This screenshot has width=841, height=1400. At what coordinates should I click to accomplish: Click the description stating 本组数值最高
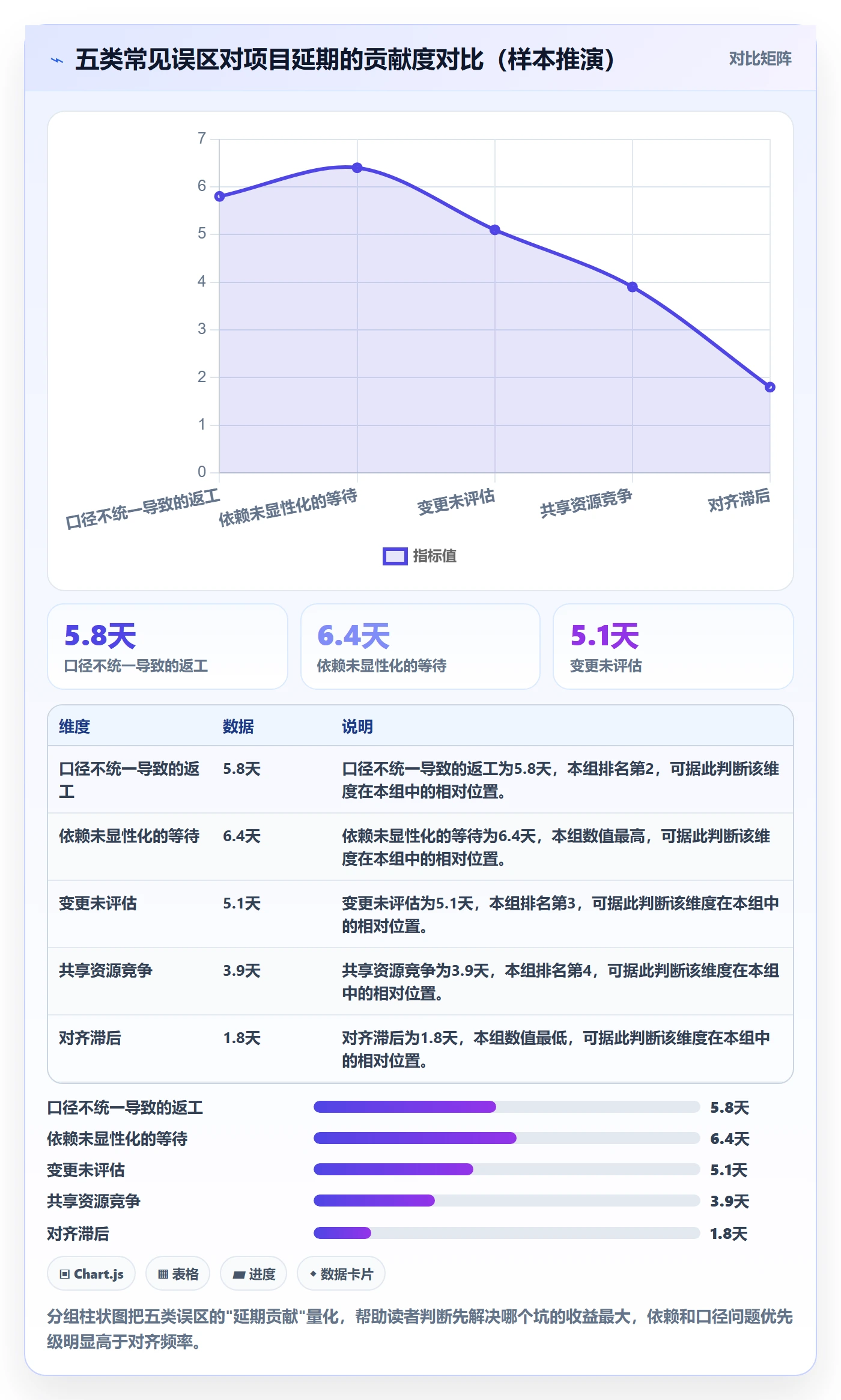556,847
